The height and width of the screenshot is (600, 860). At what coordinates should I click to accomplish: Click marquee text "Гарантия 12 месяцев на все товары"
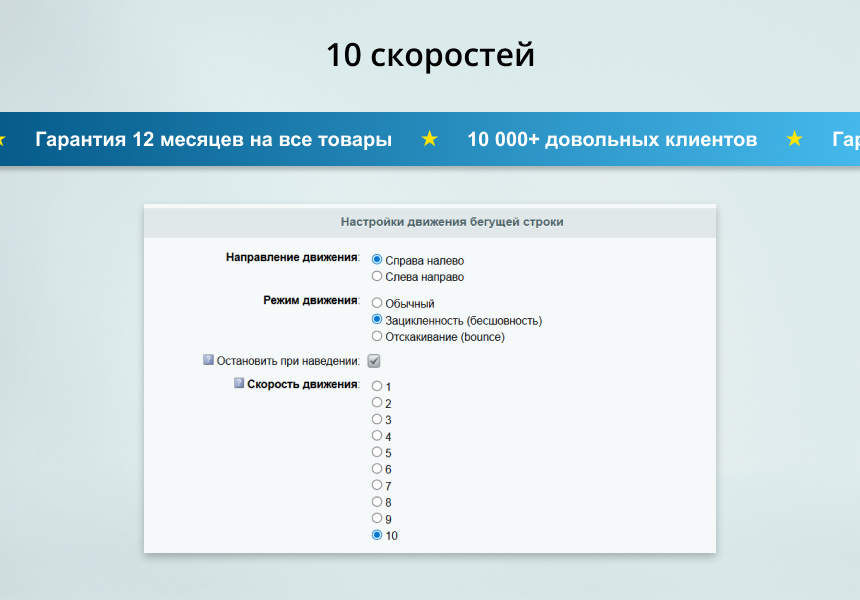pyautogui.click(x=213, y=139)
